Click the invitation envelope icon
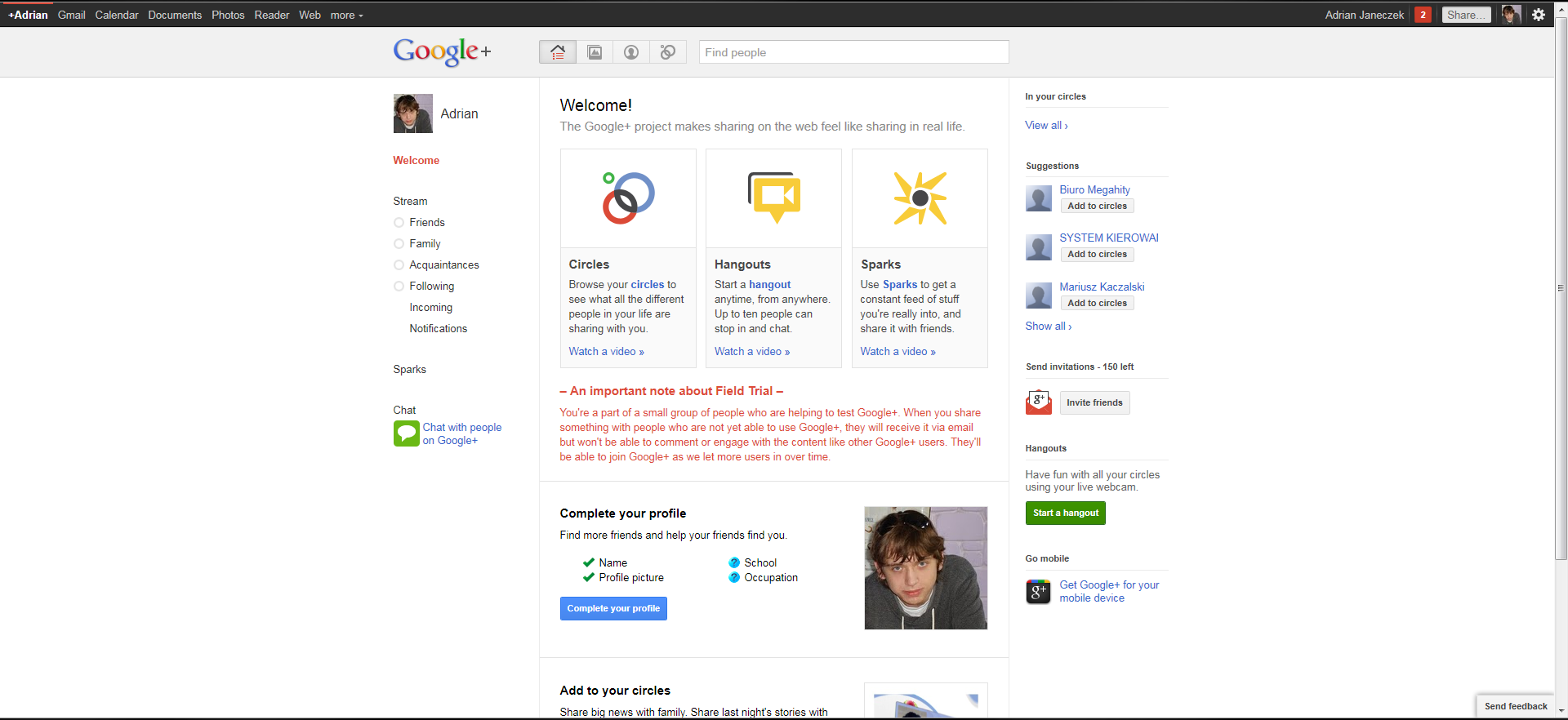This screenshot has width=1568, height=720. click(x=1039, y=402)
